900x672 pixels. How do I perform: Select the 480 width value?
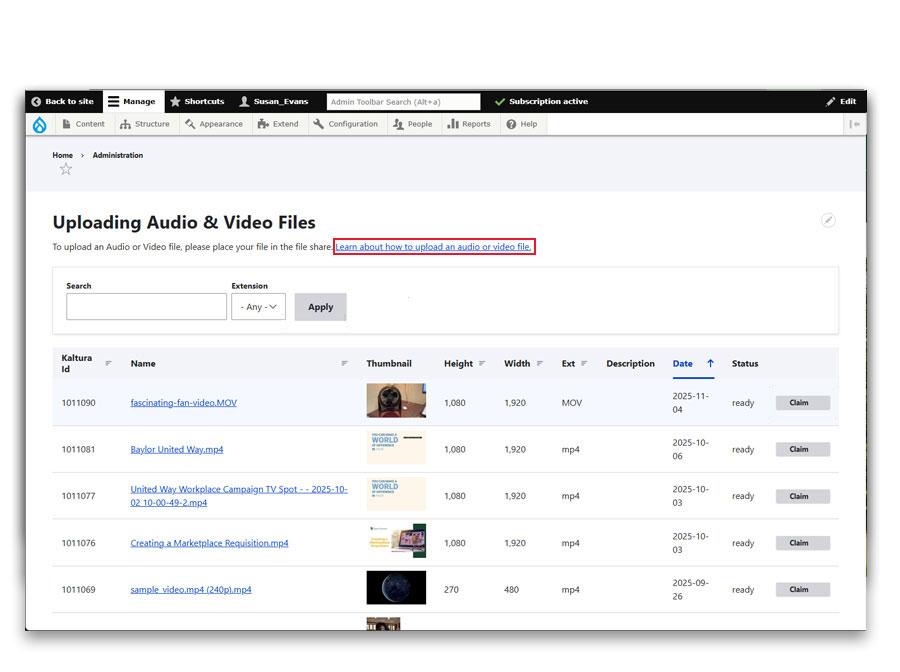click(511, 589)
